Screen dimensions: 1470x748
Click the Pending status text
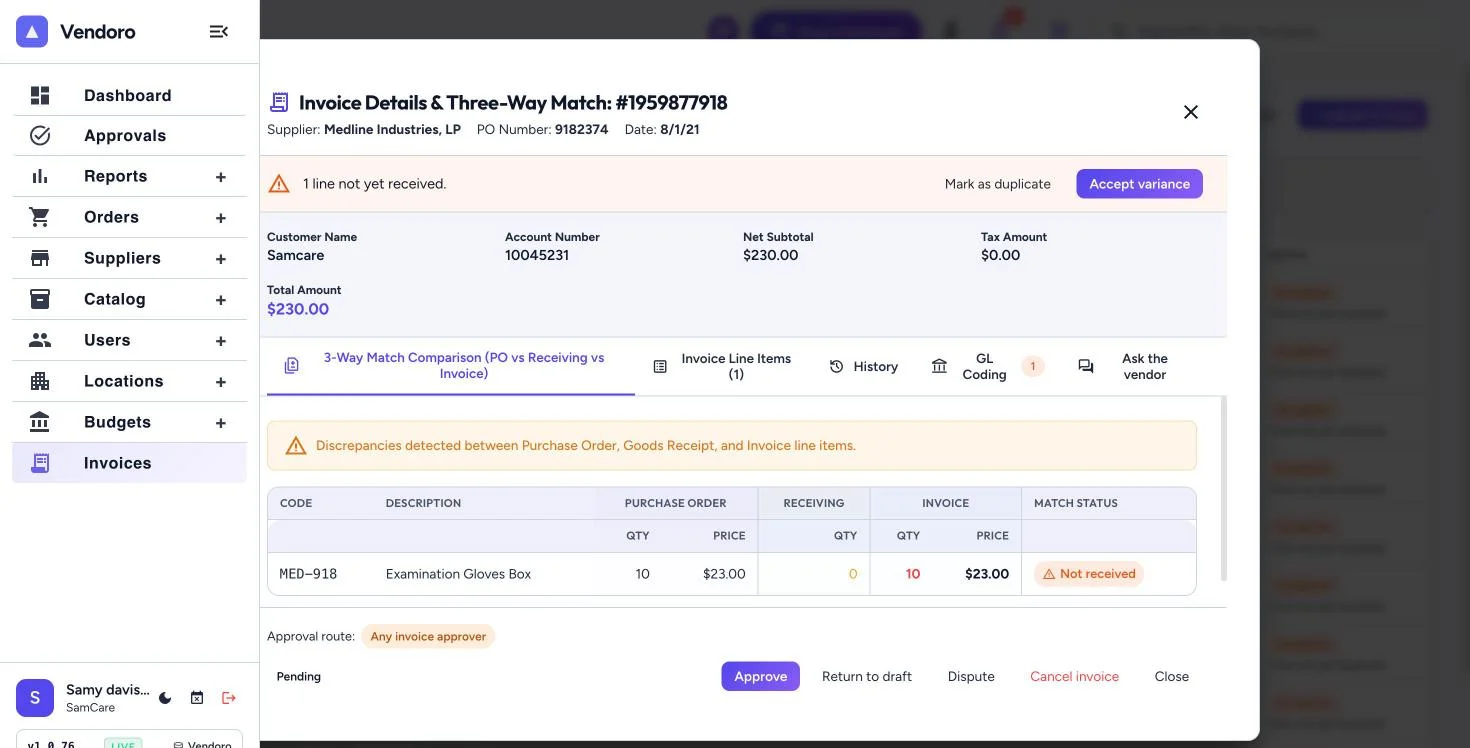coord(299,677)
